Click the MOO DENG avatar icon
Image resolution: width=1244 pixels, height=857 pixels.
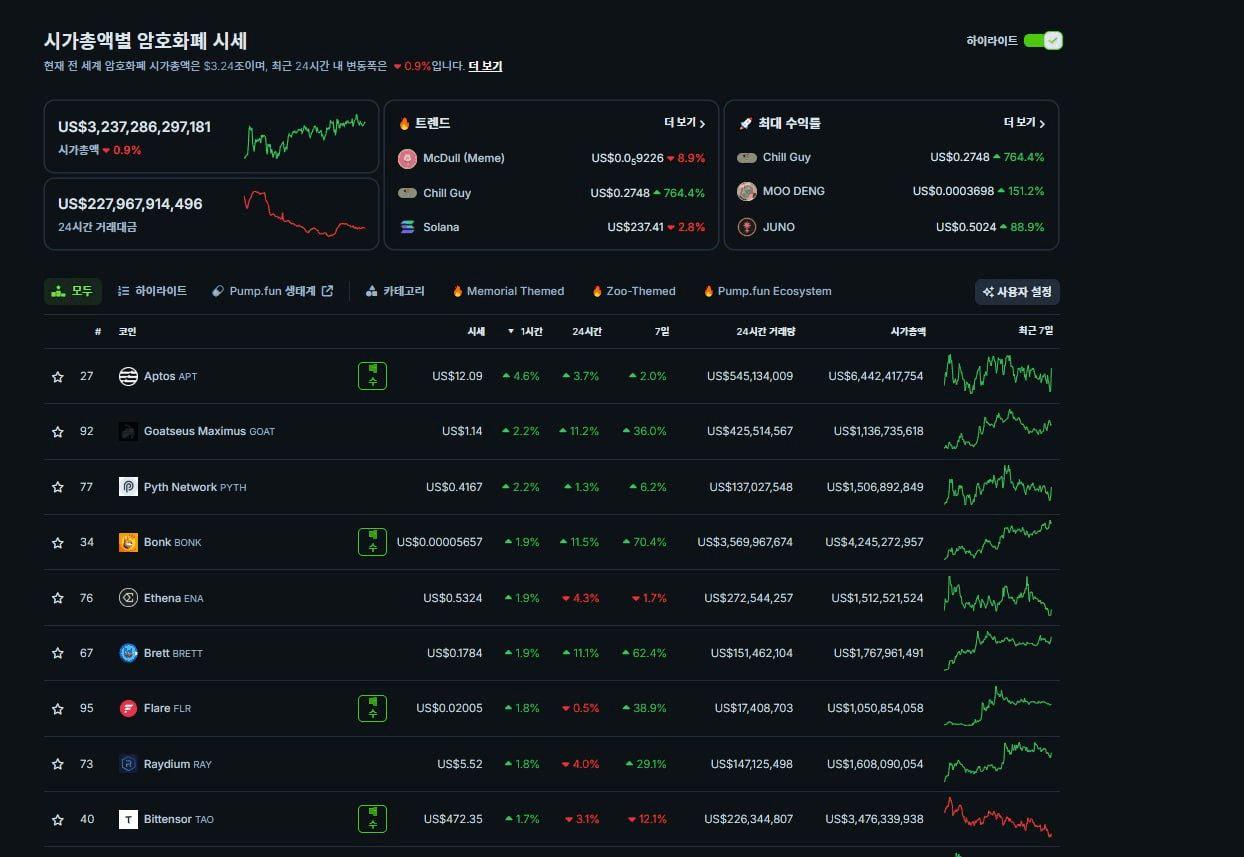point(747,191)
